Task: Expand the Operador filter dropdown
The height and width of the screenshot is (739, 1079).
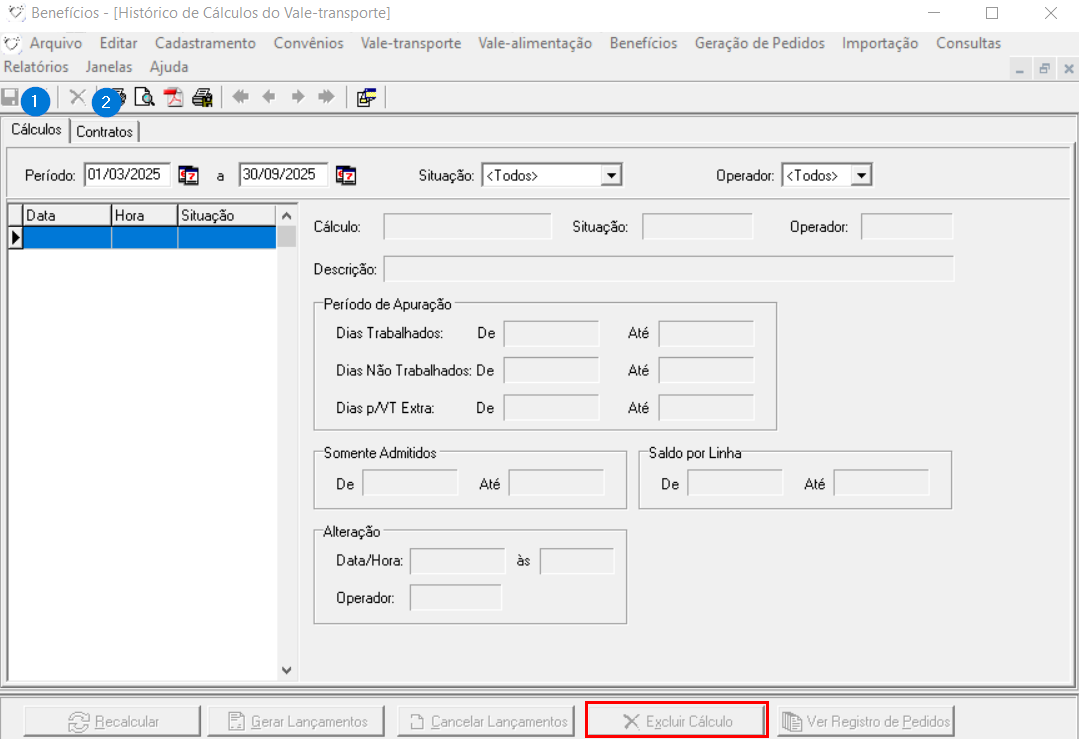Action: (861, 175)
